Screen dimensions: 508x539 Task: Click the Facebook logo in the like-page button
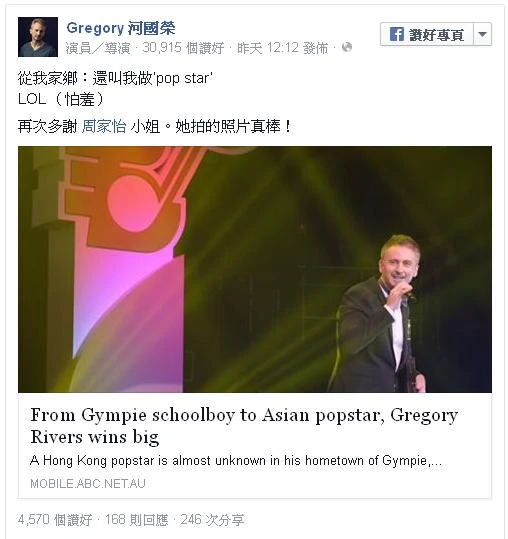coord(397,34)
